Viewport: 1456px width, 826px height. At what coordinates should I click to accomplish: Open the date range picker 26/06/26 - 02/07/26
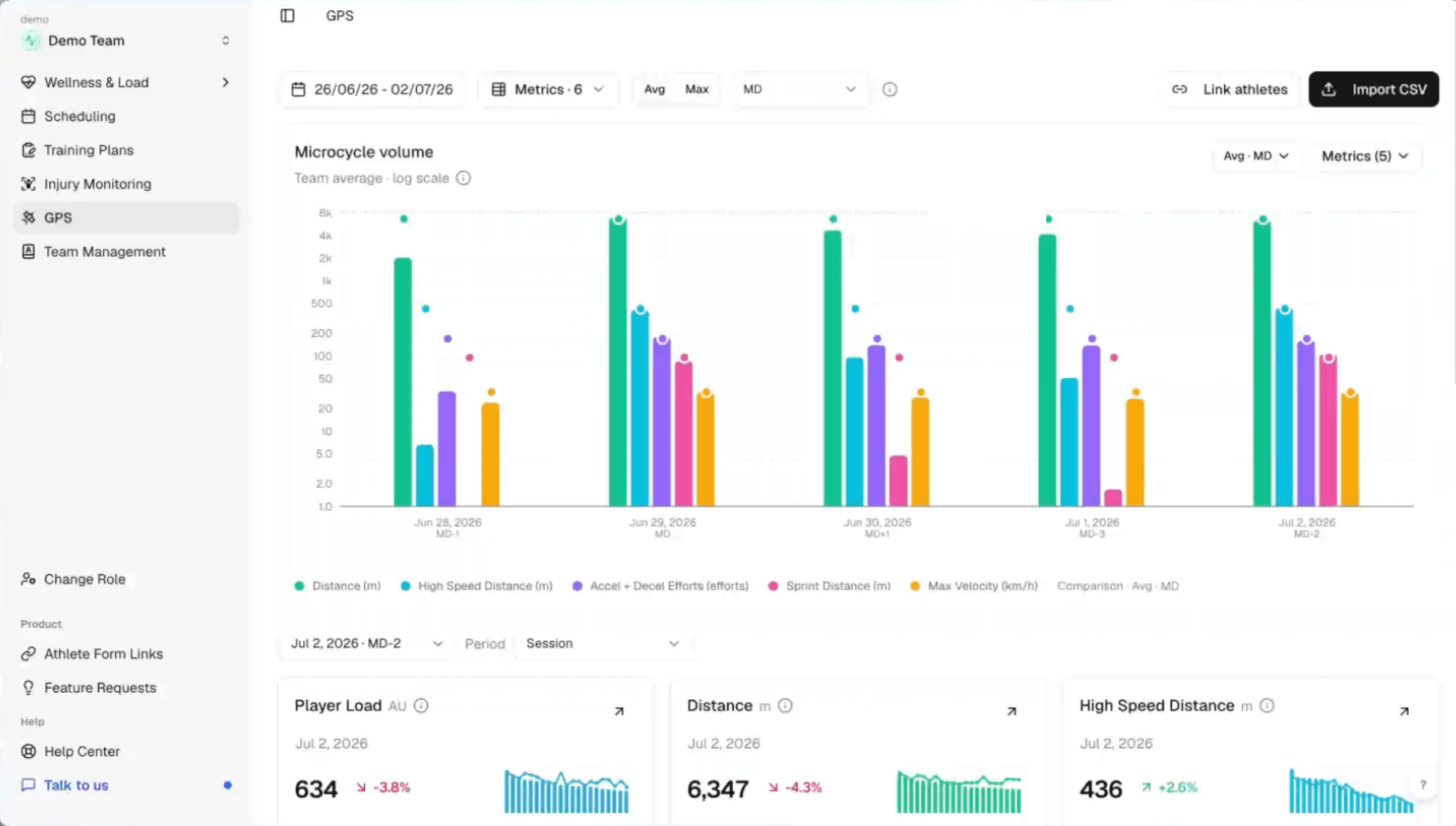pyautogui.click(x=372, y=89)
